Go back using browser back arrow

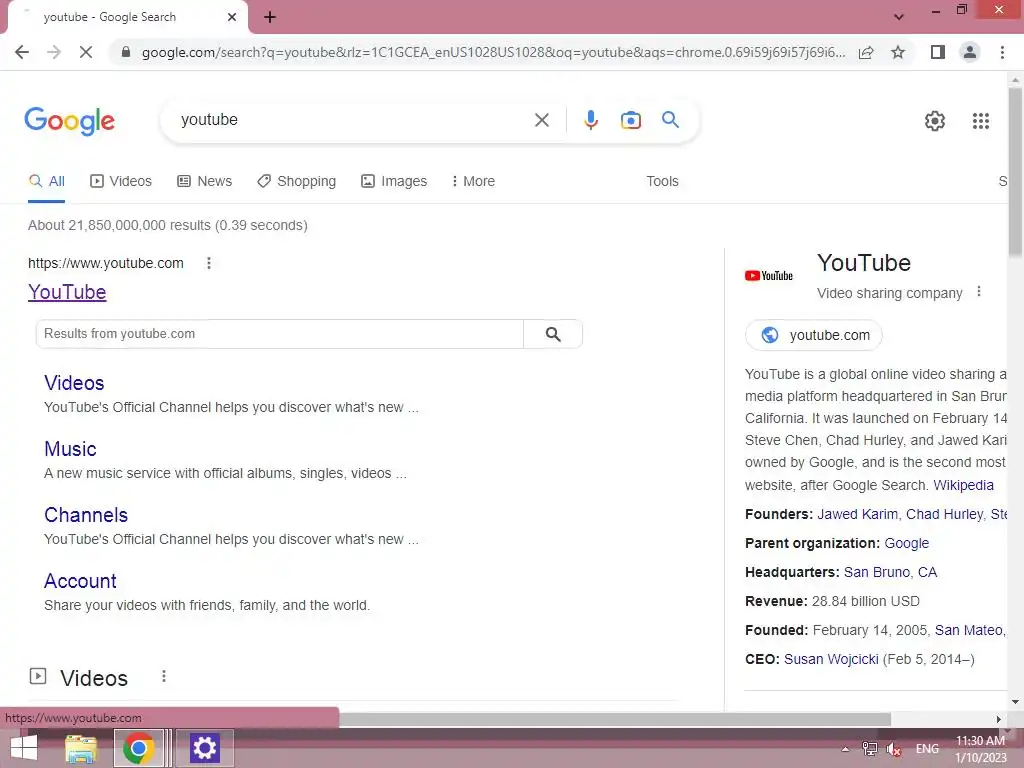point(22,52)
